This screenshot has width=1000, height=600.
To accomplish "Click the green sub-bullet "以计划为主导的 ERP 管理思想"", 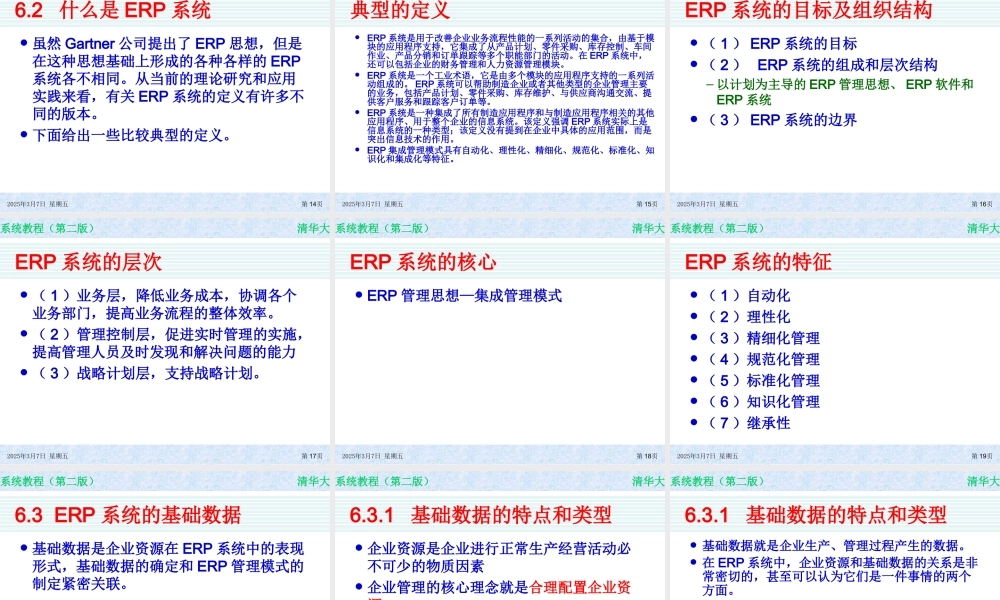I will click(844, 92).
